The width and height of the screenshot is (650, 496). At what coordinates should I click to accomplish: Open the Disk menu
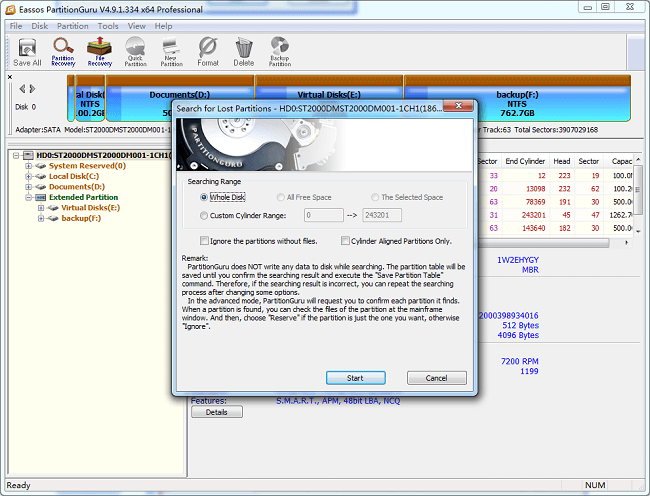click(x=39, y=26)
